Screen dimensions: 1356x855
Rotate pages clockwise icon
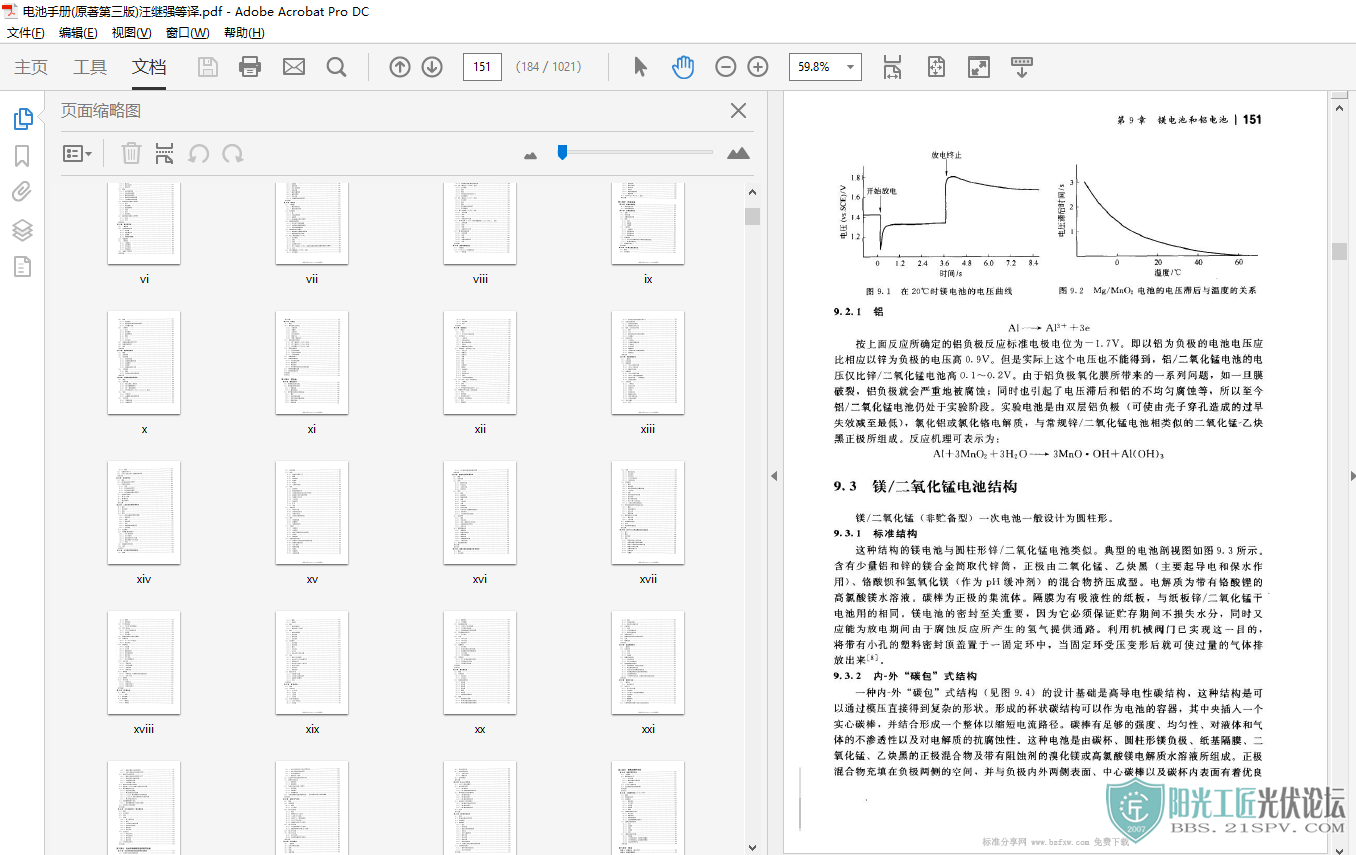coord(233,153)
